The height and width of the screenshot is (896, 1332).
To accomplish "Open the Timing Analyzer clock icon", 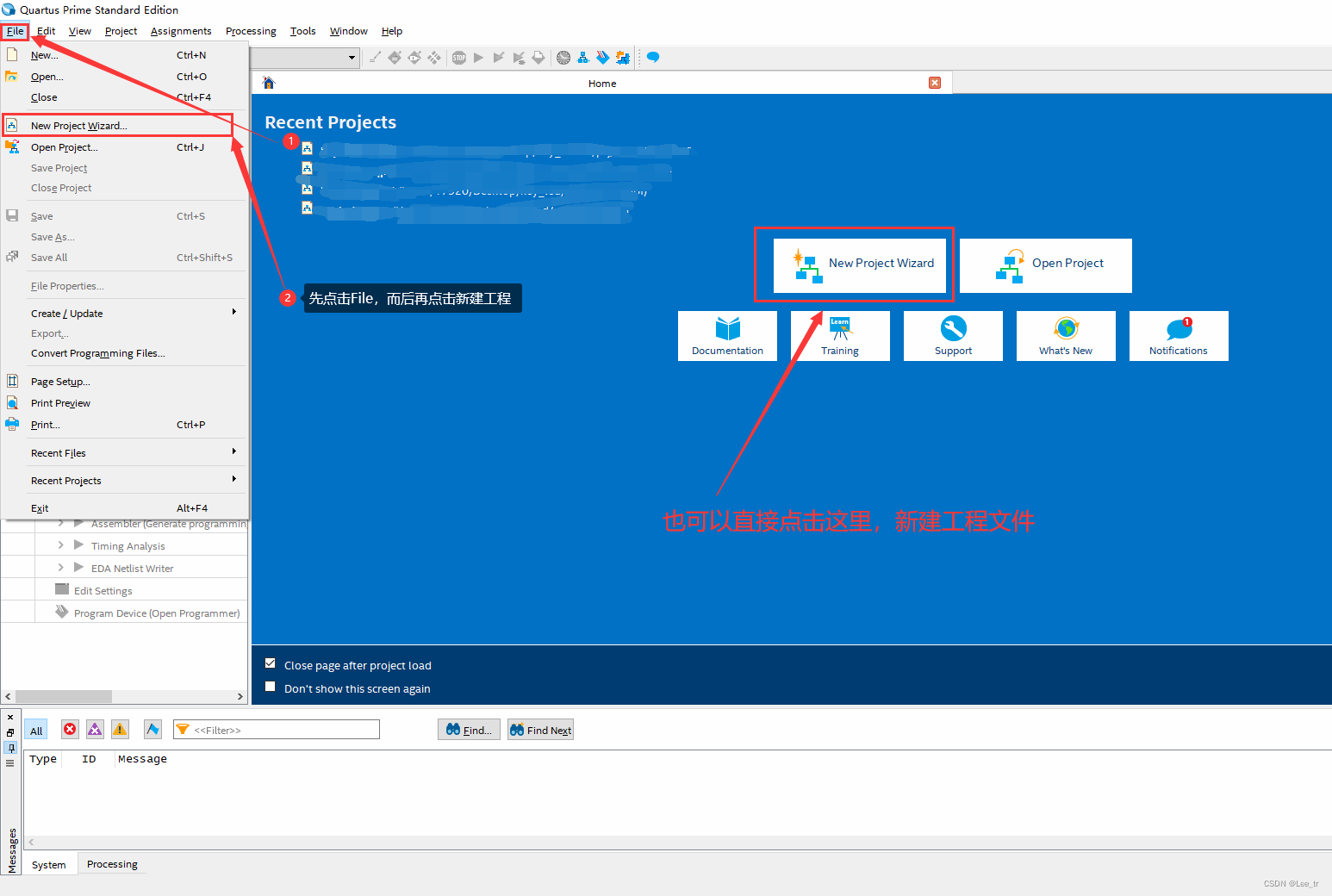I will coord(563,58).
